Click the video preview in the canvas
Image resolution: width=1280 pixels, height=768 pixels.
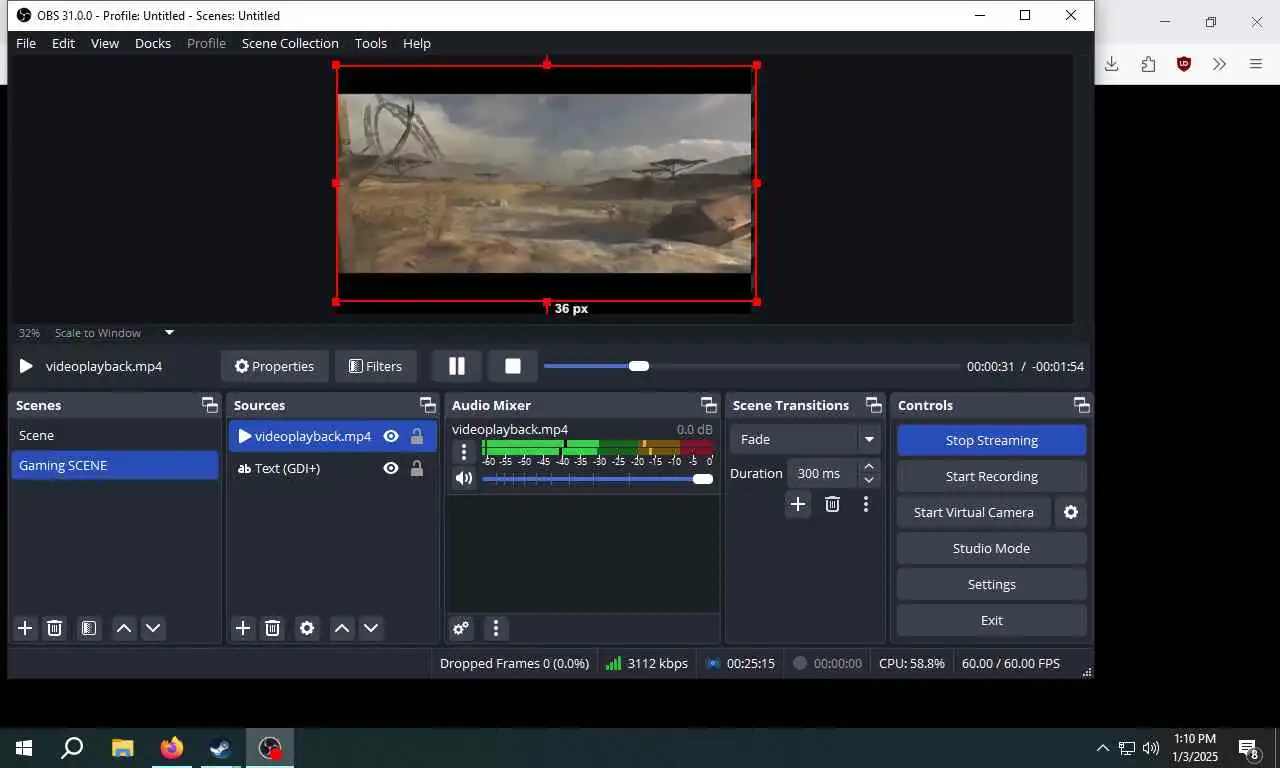click(545, 183)
